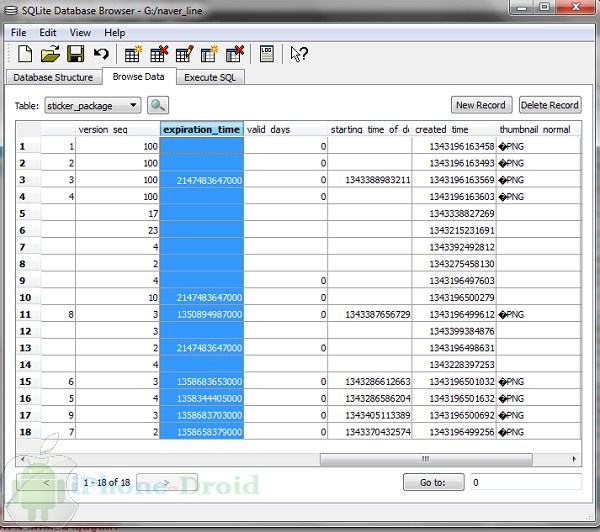Click the Modify Table pencil icon
The width and height of the screenshot is (600, 532).
pos(184,54)
